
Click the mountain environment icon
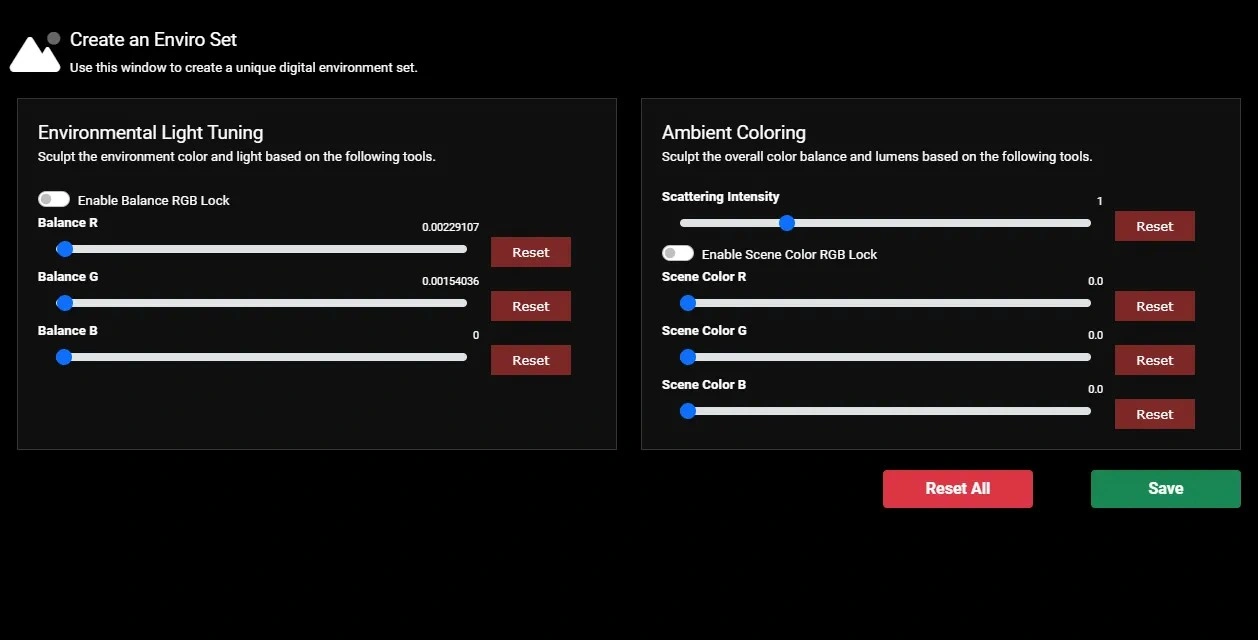(x=35, y=52)
